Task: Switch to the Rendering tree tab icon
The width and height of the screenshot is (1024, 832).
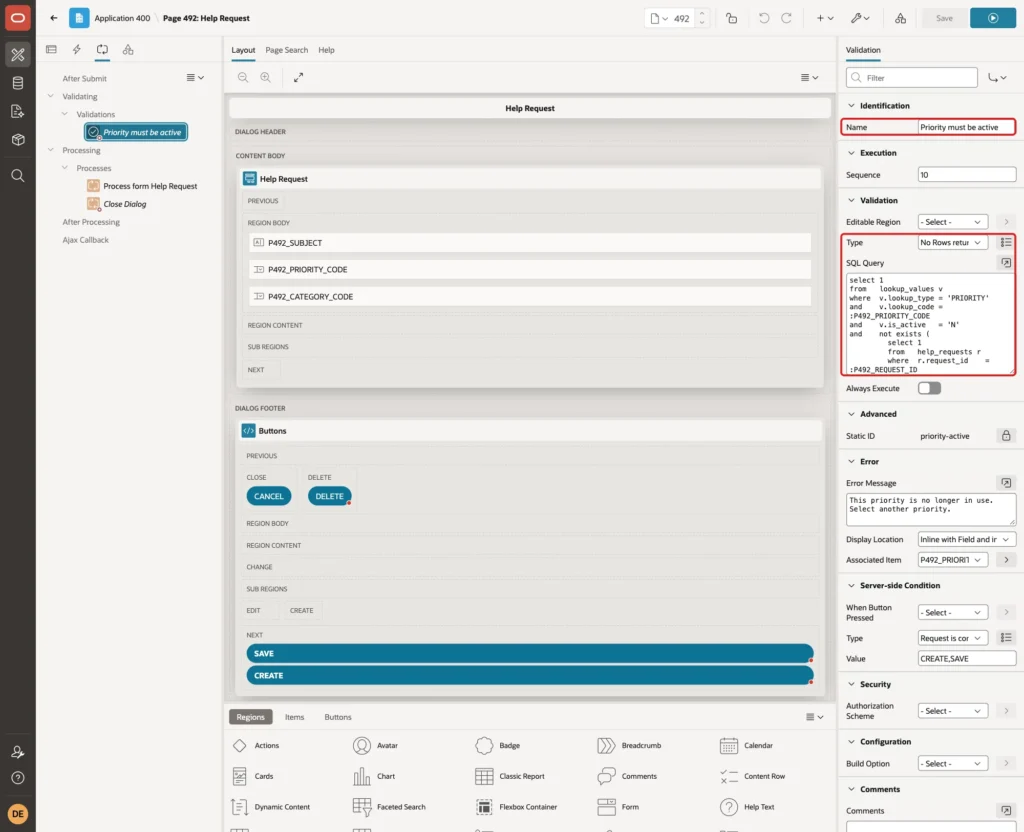Action: point(52,50)
